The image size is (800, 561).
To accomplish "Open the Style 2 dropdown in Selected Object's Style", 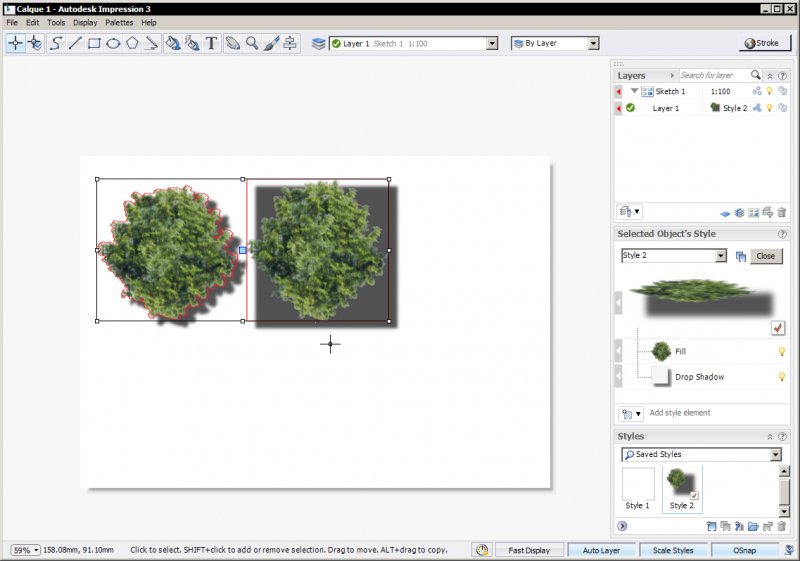I will click(x=720, y=256).
